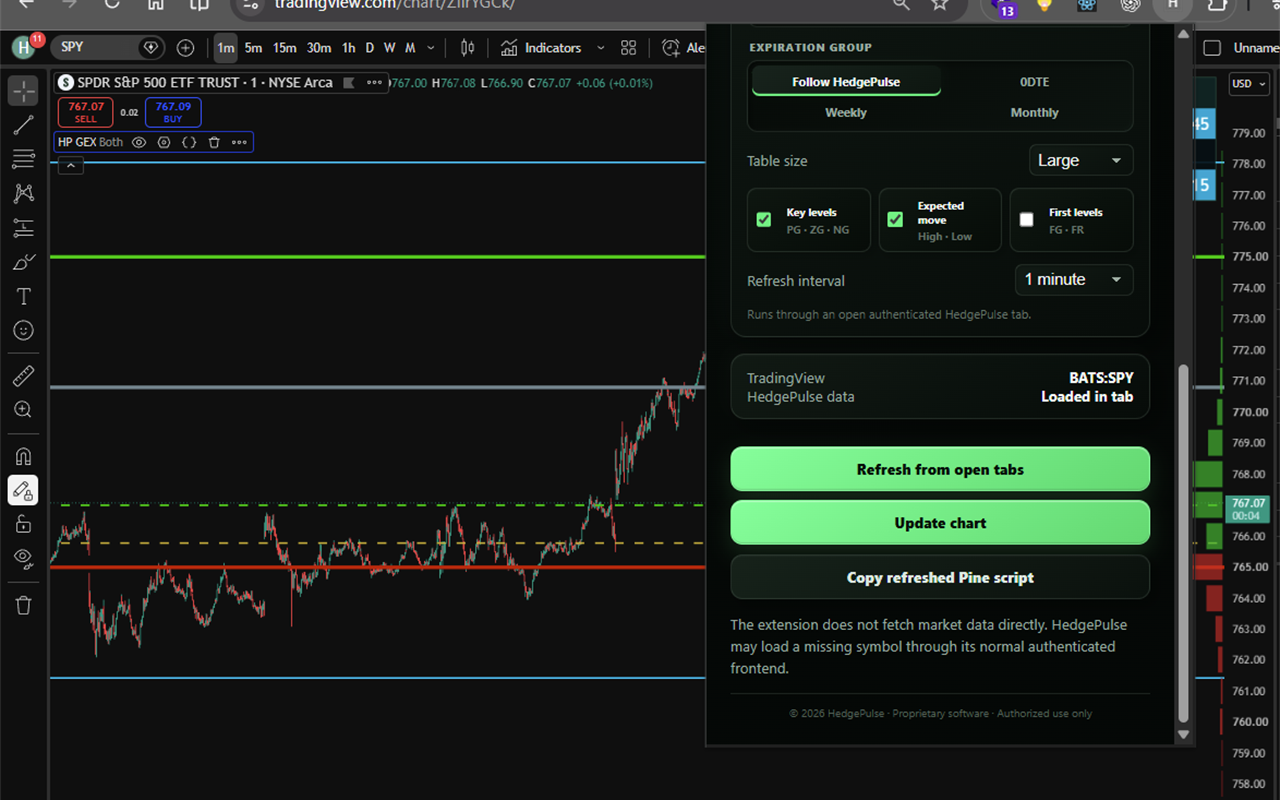Switch chart to 1h interval
Screen dimensions: 1280x800
pos(348,48)
